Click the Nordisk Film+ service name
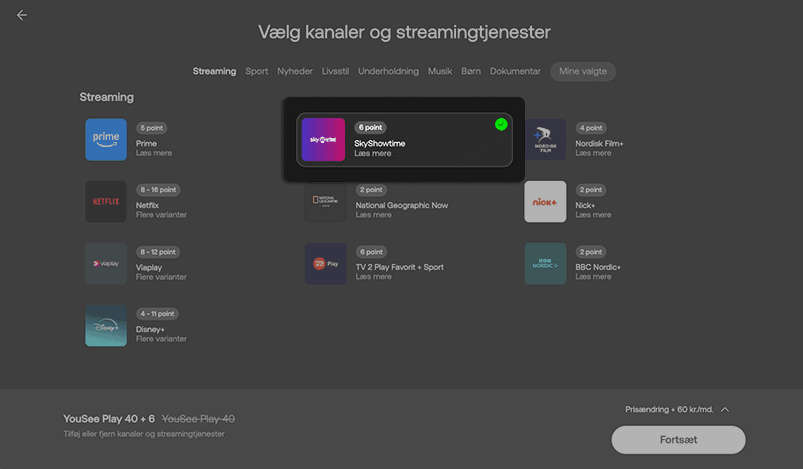This screenshot has height=469, width=803. [x=599, y=143]
